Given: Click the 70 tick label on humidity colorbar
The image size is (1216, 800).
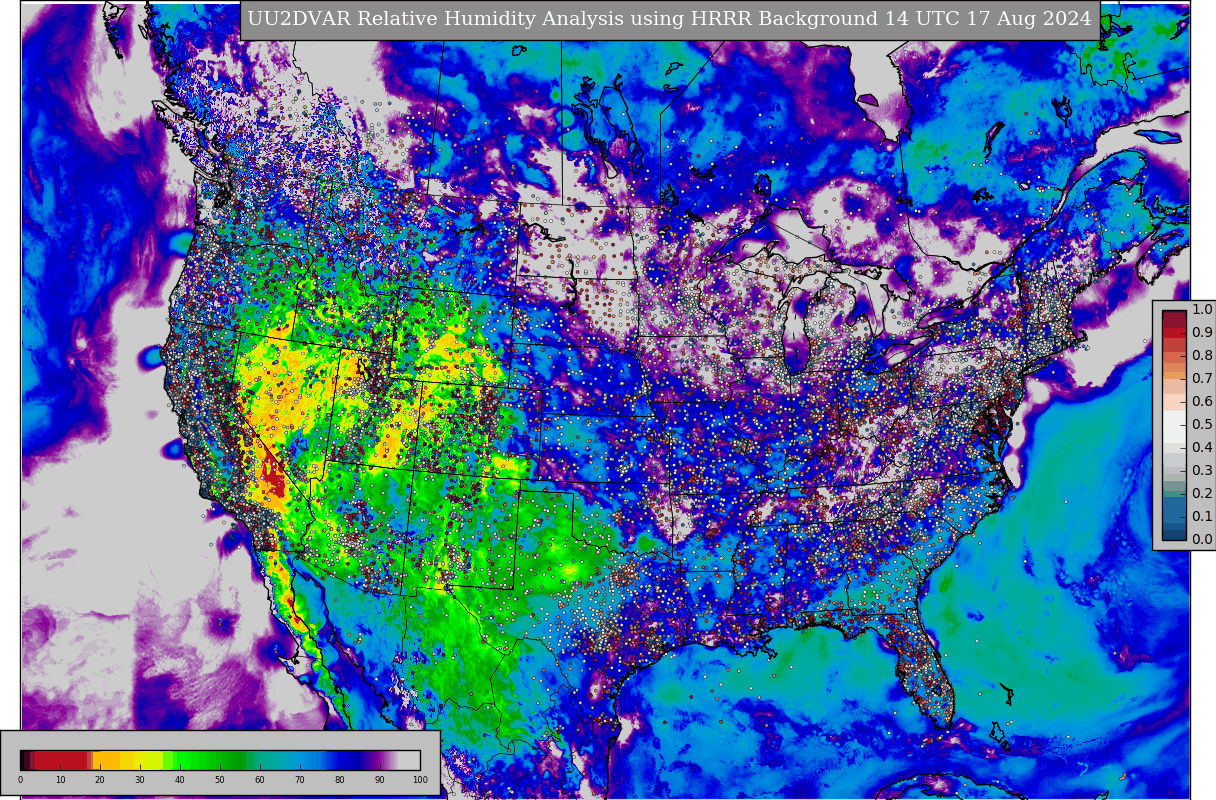Looking at the screenshot, I should (300, 780).
